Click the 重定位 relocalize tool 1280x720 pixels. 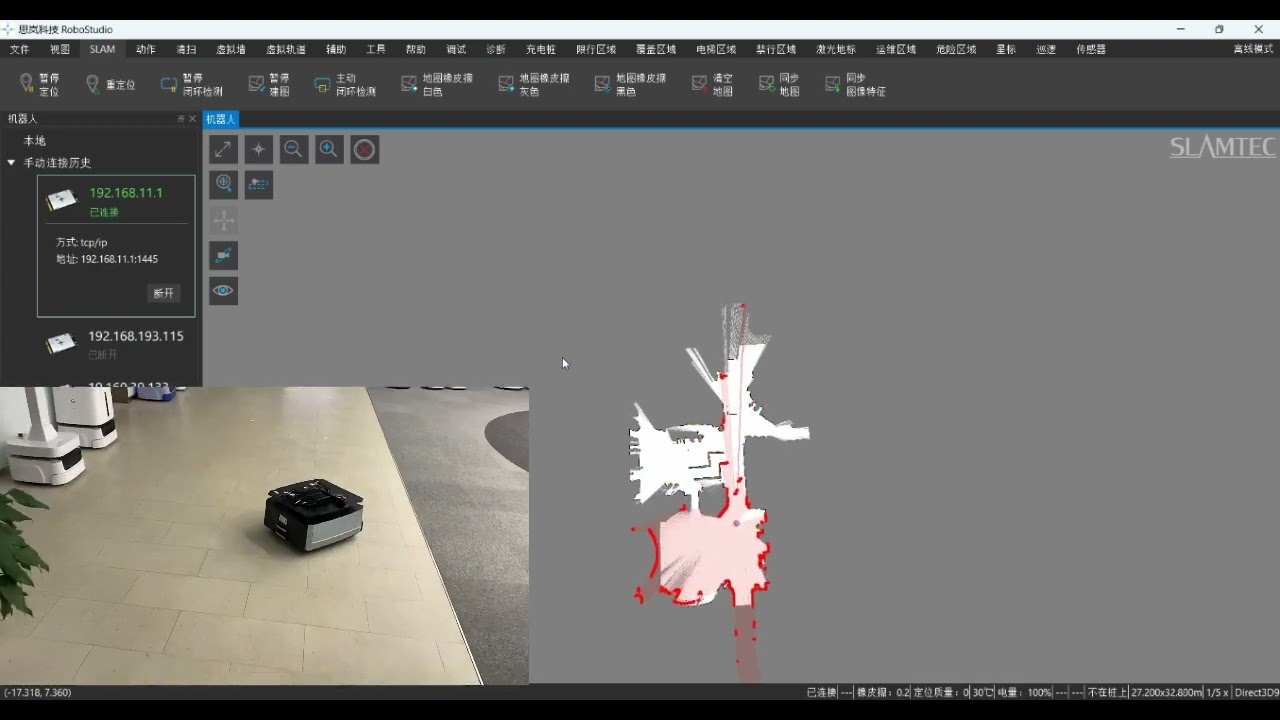point(110,85)
